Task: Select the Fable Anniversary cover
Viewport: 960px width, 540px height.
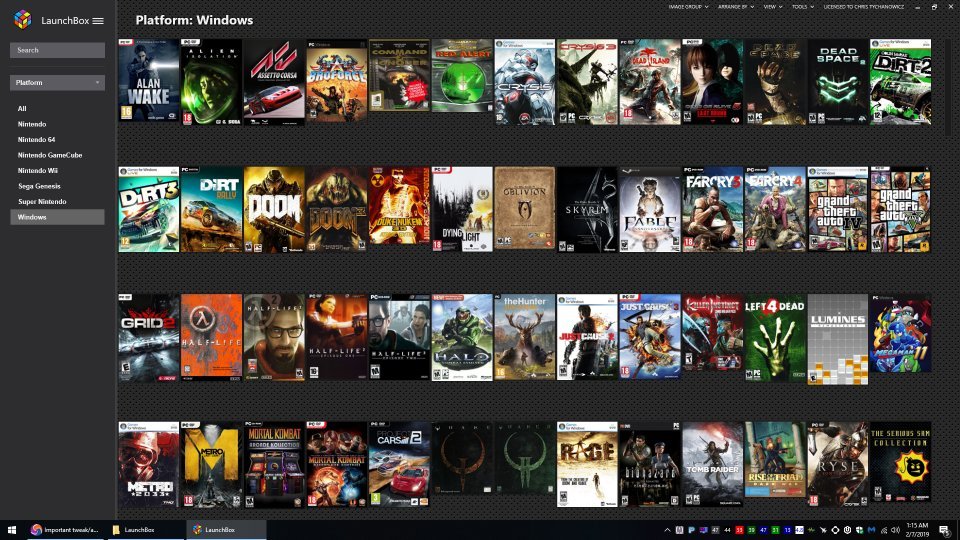Action: pyautogui.click(x=650, y=209)
